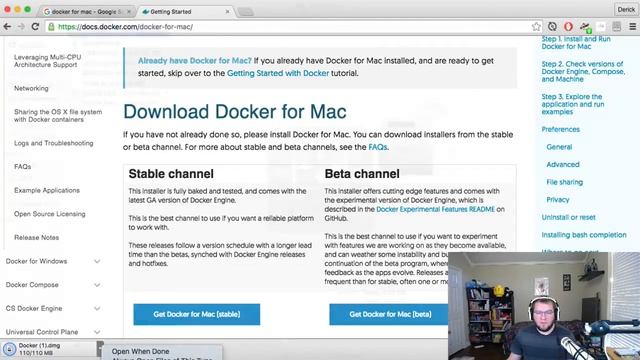Open Sharing the OS X file system link
Image resolution: width=640 pixels, height=360 pixels.
pos(58,116)
